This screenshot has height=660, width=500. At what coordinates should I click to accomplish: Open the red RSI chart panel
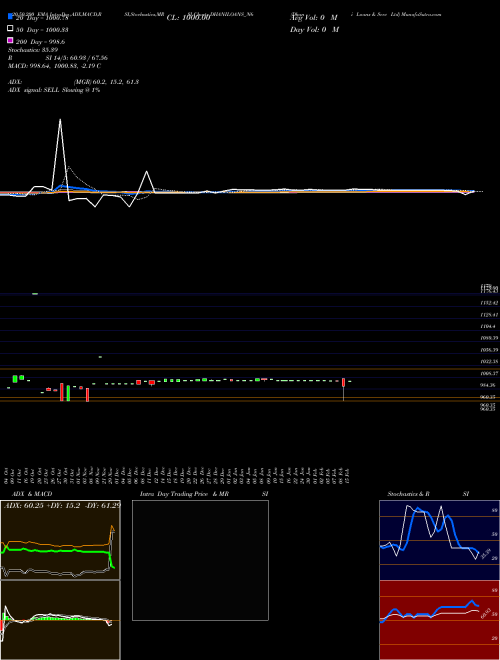[x=439, y=620]
